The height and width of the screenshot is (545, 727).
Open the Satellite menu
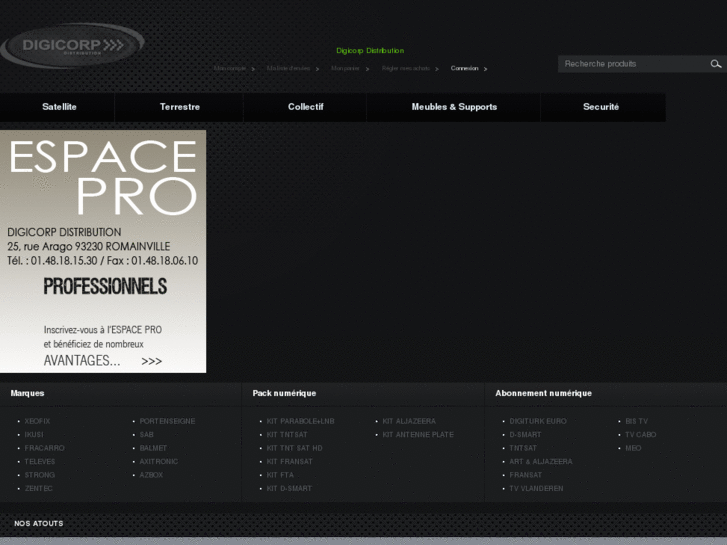click(59, 107)
